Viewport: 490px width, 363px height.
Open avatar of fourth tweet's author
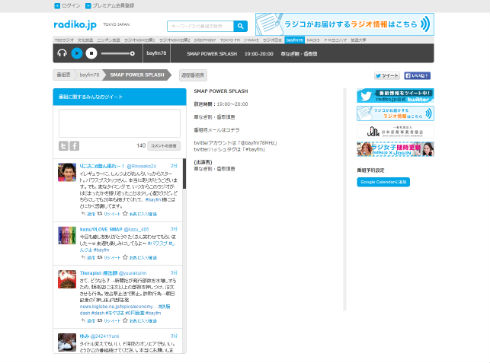[67, 342]
